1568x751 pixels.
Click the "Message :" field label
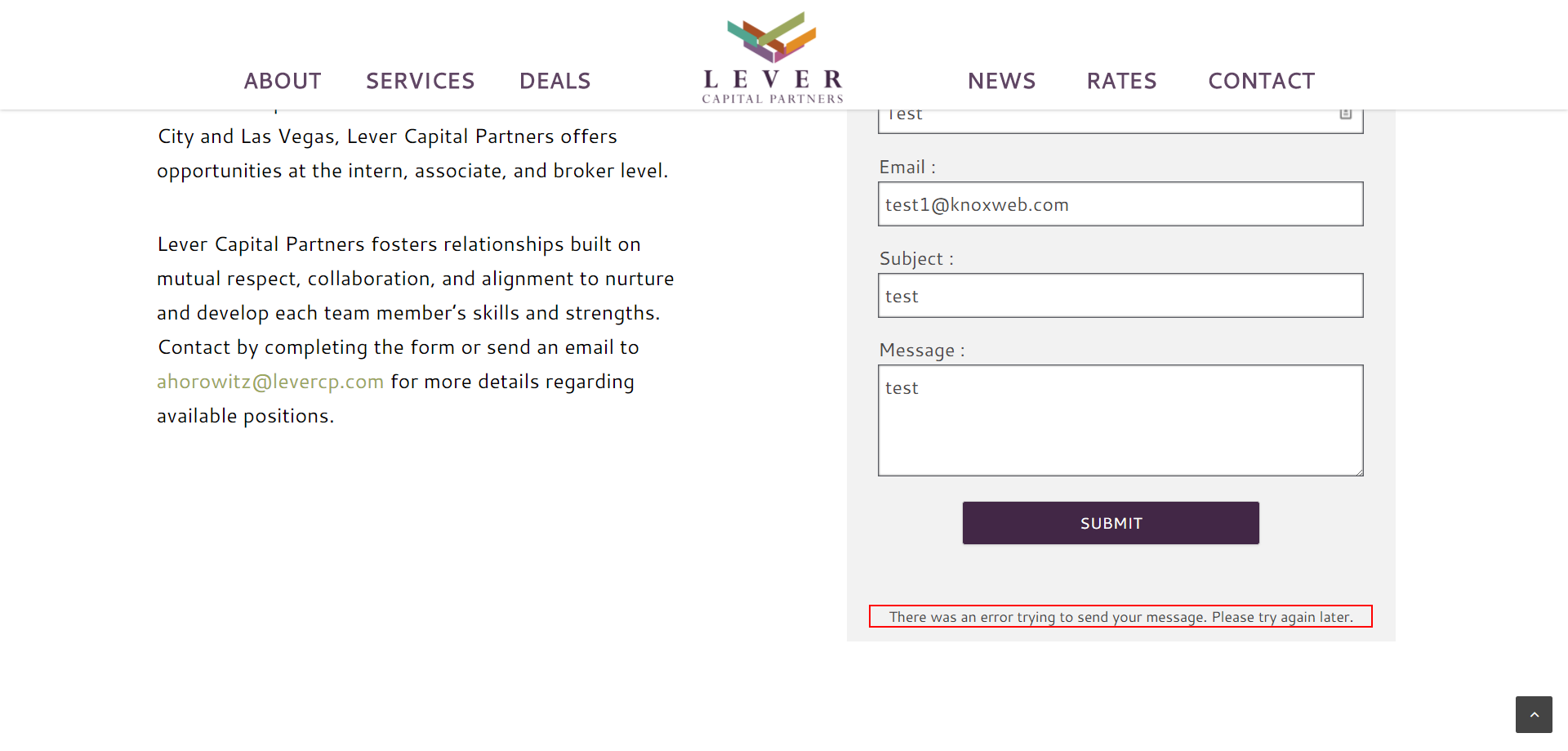(922, 351)
